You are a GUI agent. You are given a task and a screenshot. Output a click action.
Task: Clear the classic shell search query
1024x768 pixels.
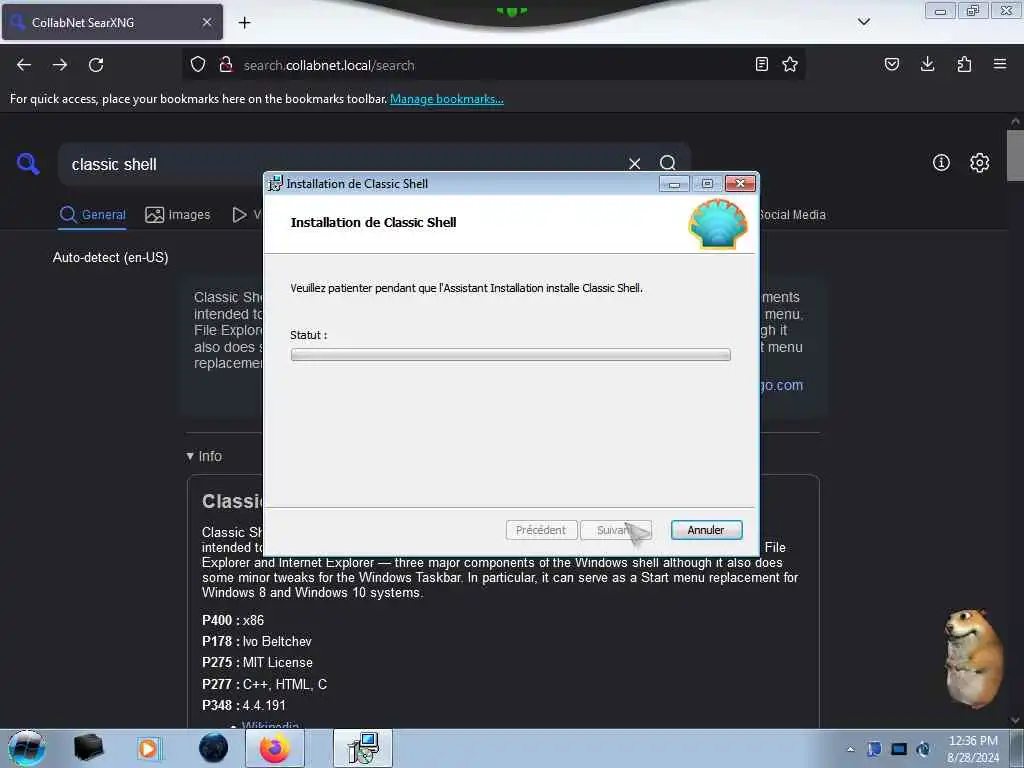634,163
